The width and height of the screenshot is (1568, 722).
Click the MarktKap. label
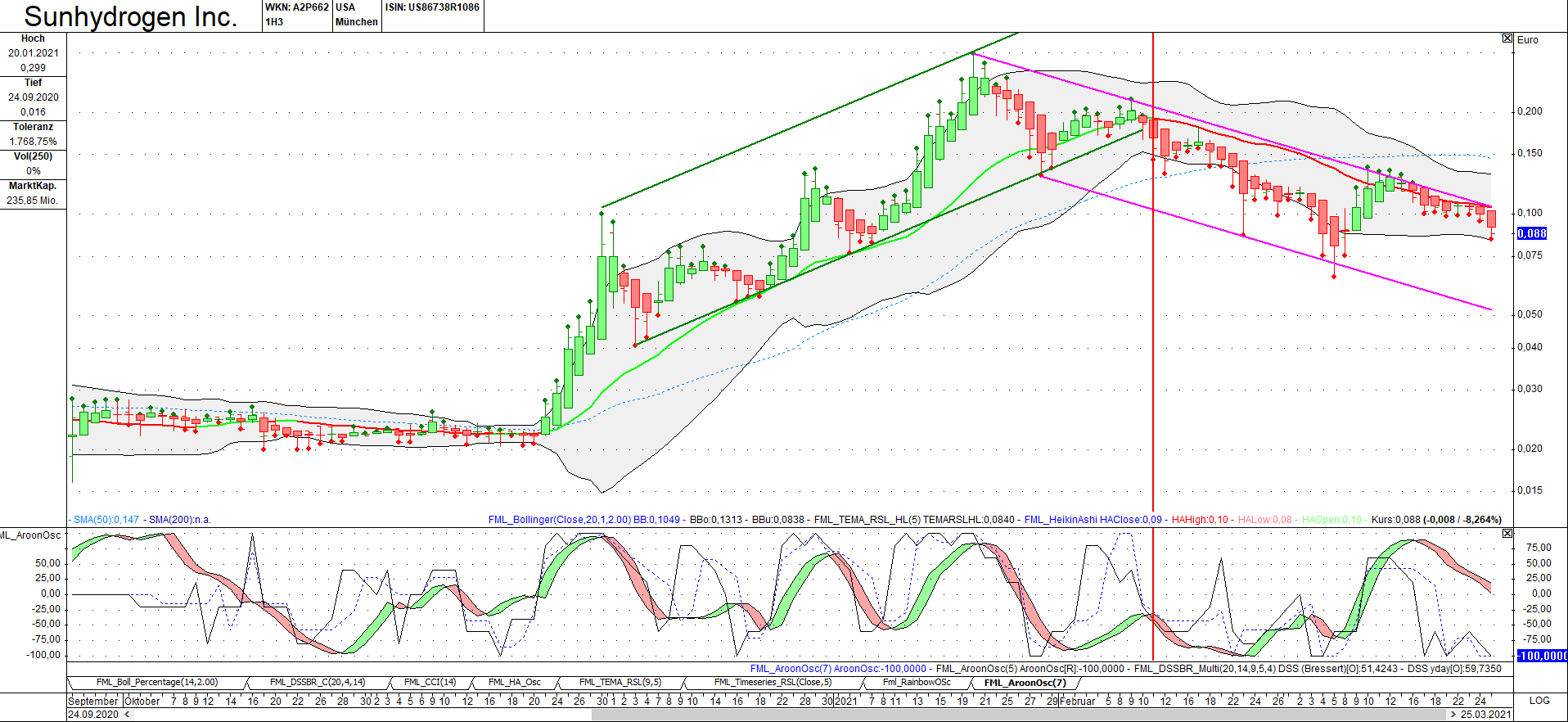33,186
